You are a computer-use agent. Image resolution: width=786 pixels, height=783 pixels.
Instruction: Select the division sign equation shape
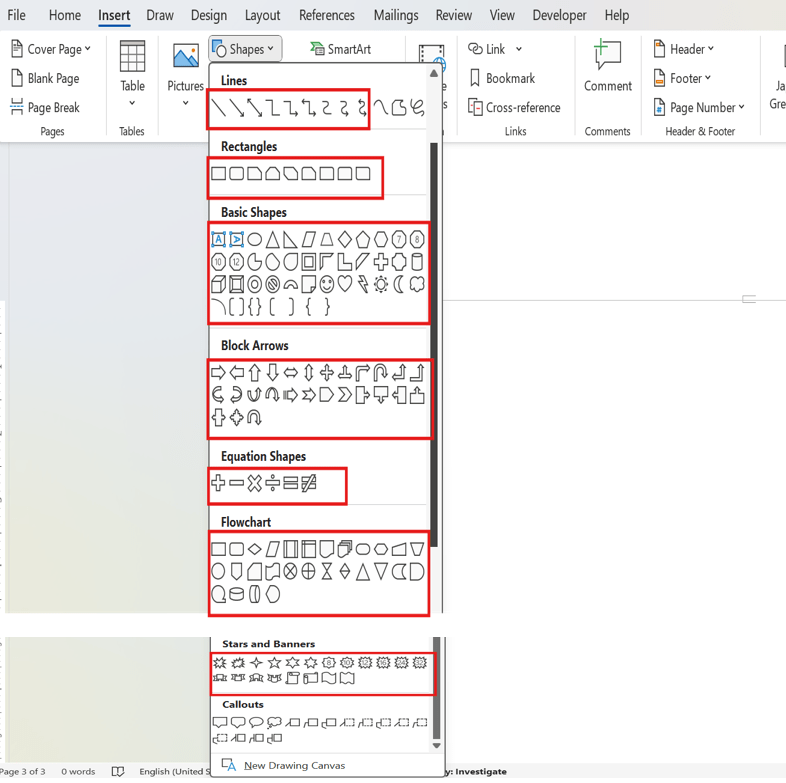(x=273, y=484)
